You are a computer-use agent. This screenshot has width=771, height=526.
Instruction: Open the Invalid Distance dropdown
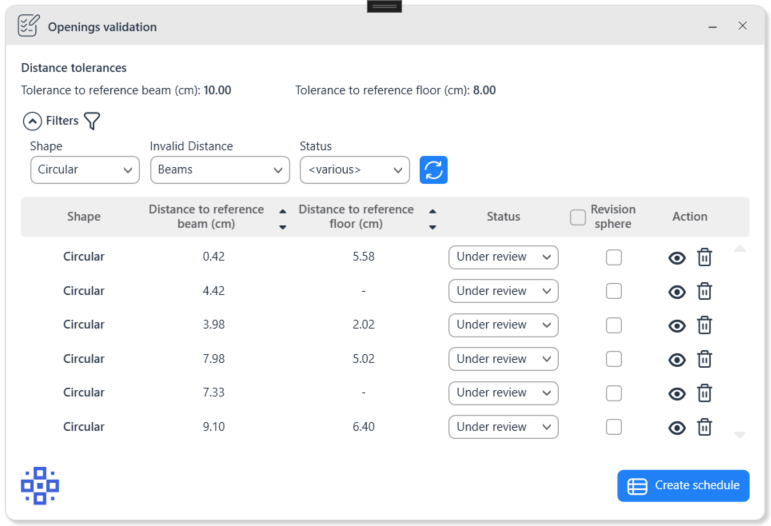(220, 170)
